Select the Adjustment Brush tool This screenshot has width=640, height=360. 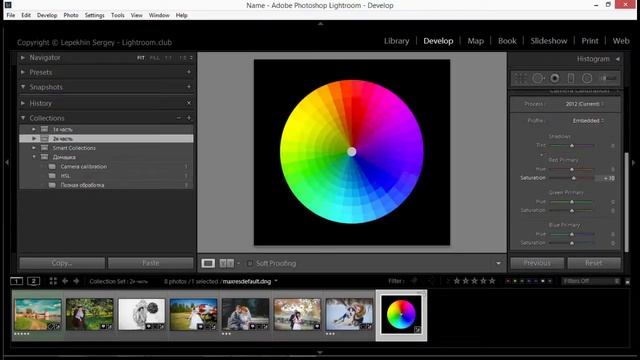[x=608, y=78]
